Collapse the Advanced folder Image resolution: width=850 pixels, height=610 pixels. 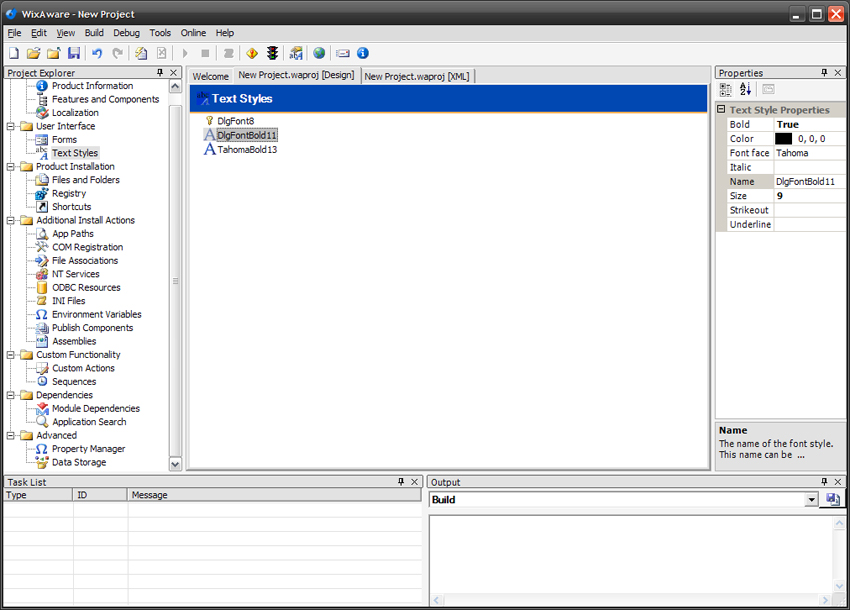(10, 436)
